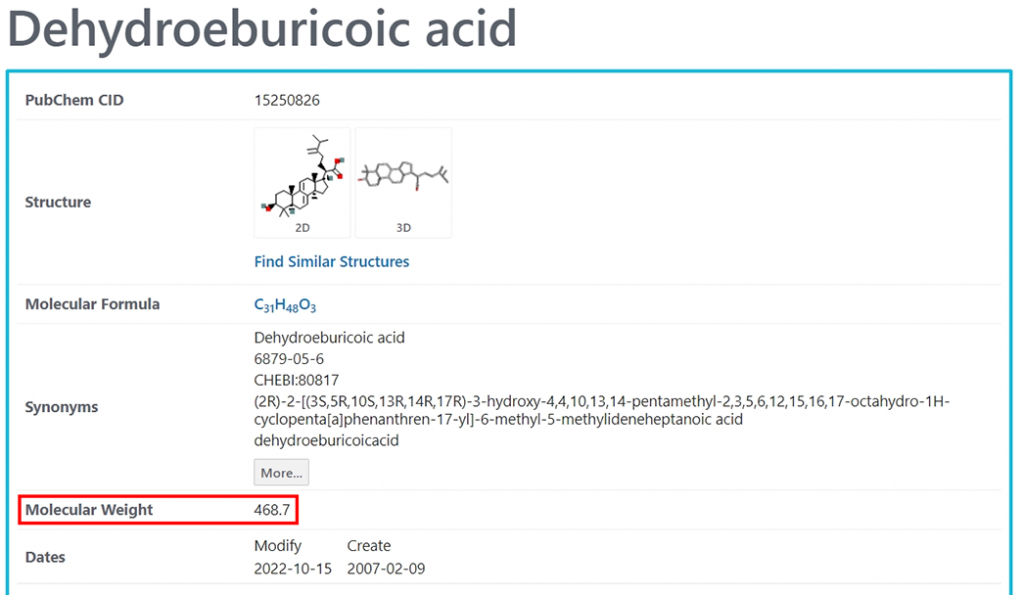Click the PubChem CID number 15250826
1024x595 pixels.
click(x=287, y=100)
